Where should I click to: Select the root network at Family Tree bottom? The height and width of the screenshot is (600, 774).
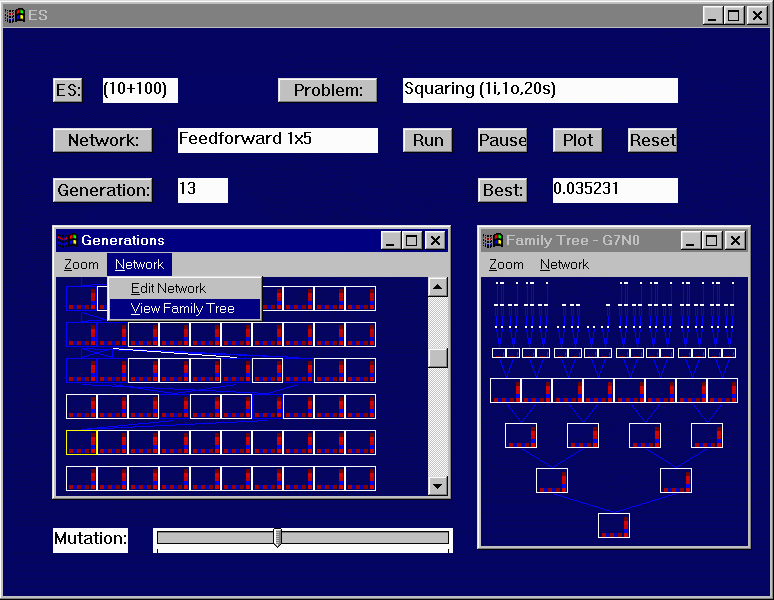(x=614, y=525)
